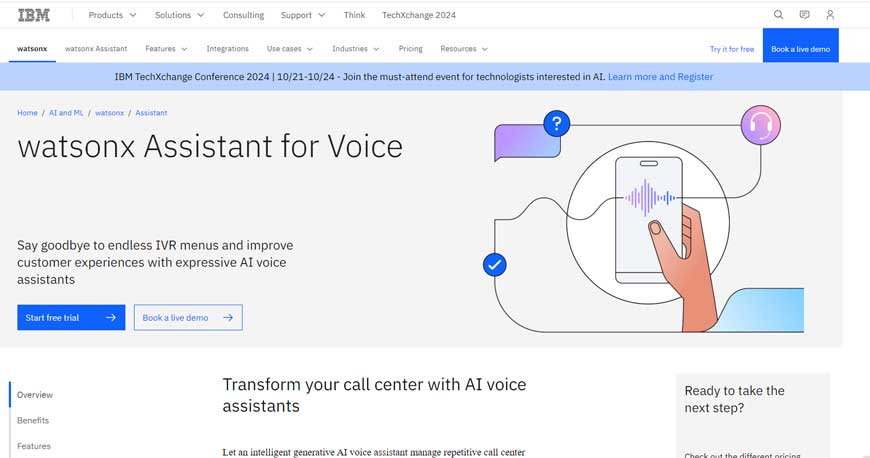Expand the Industries dropdown chevron
The image size is (870, 458).
pyautogui.click(x=376, y=49)
